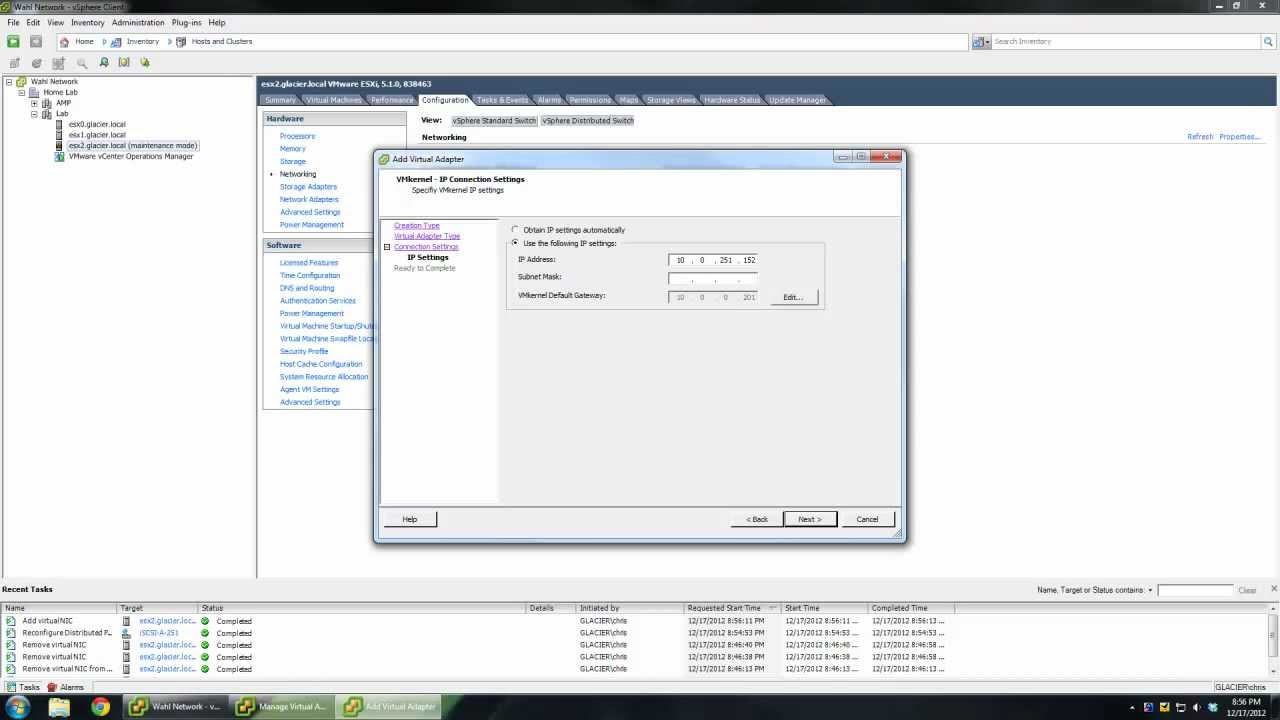Click the Wahl Network vCenter tree icon
Viewport: 1280px width, 720px height.
pos(21,82)
